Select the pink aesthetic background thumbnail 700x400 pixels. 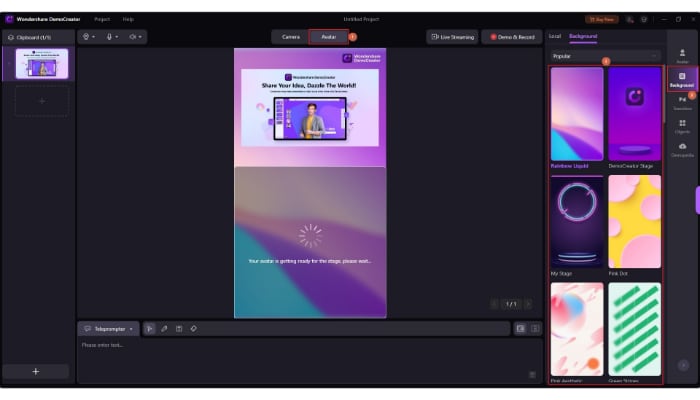577,329
